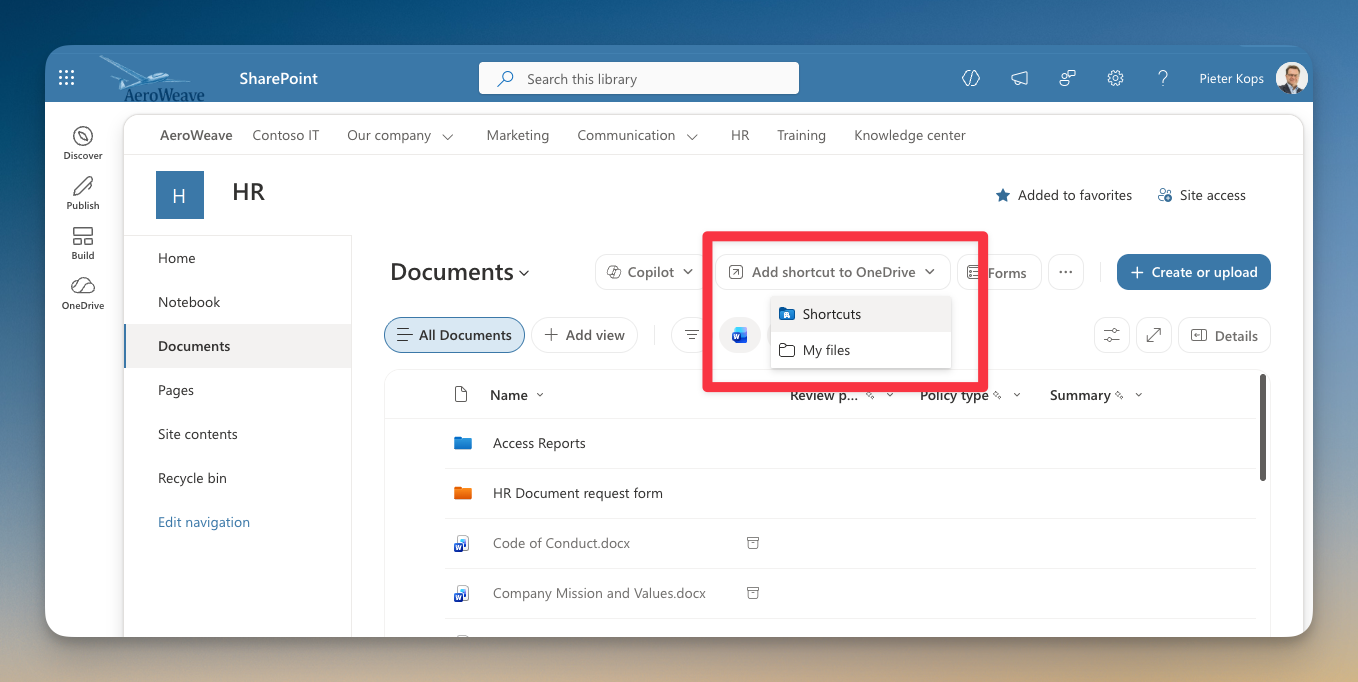This screenshot has height=682, width=1358.
Task: Open the Copilot dropdown button
Action: click(651, 272)
